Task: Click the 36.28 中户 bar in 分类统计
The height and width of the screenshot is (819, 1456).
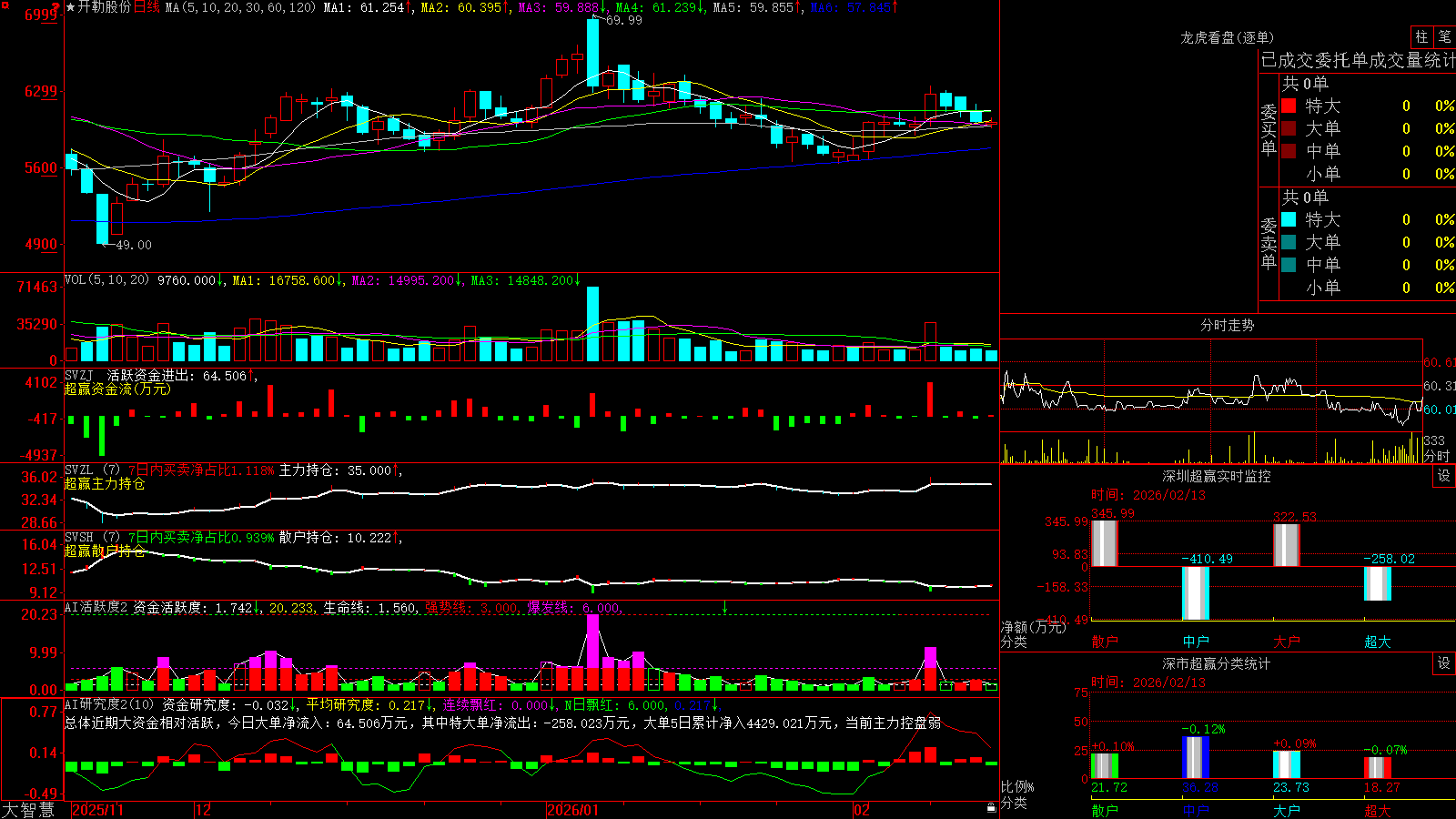Action: [x=1196, y=757]
